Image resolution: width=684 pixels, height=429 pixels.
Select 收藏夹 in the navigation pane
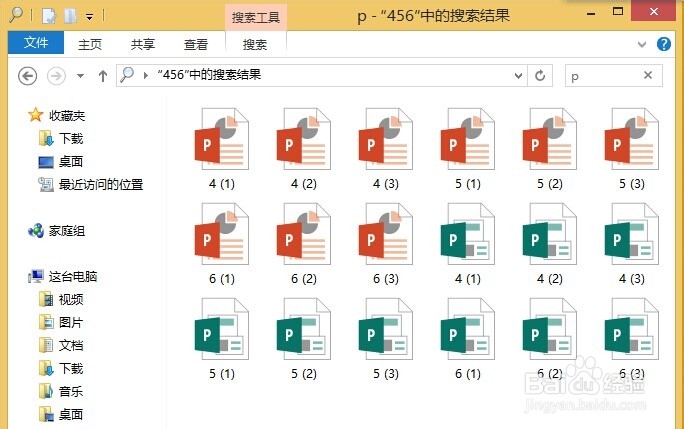[x=57, y=115]
